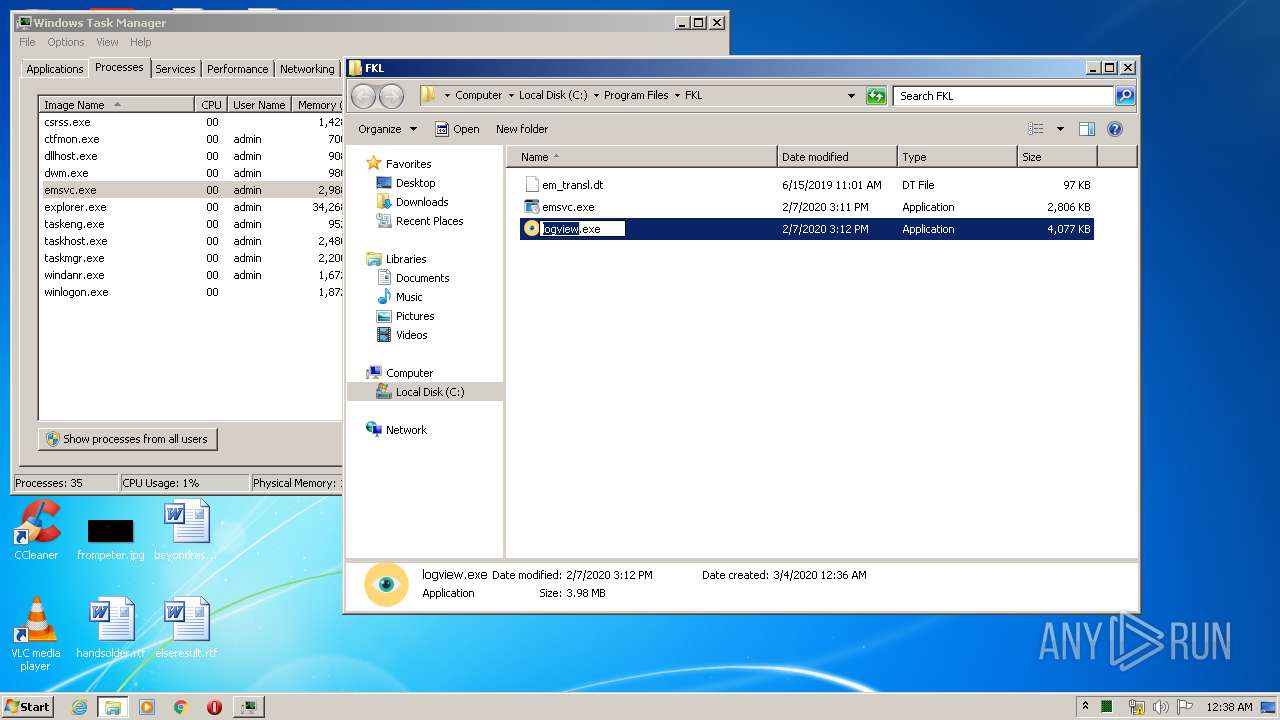Click the Start button
The image size is (1280, 720).
[27, 707]
